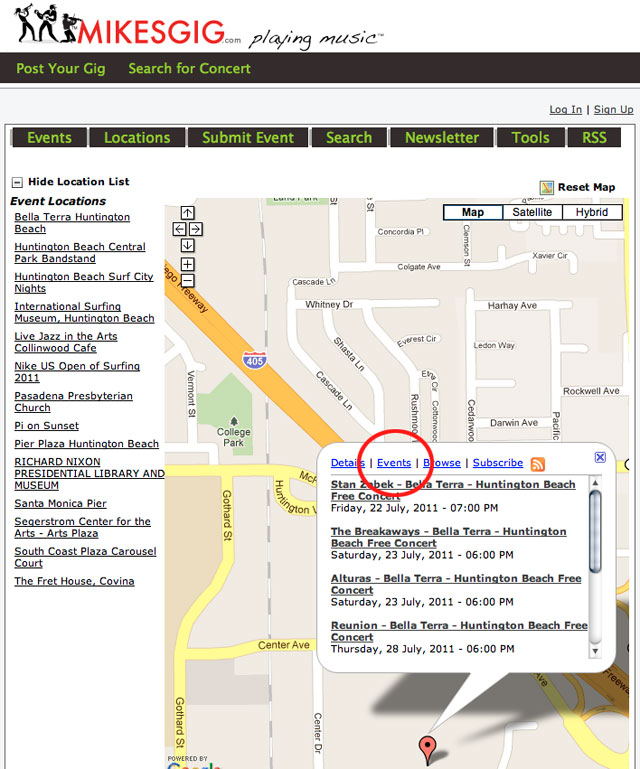Image resolution: width=640 pixels, height=769 pixels.
Task: Open Segerstrom Center for the Arts location
Action: click(82, 527)
